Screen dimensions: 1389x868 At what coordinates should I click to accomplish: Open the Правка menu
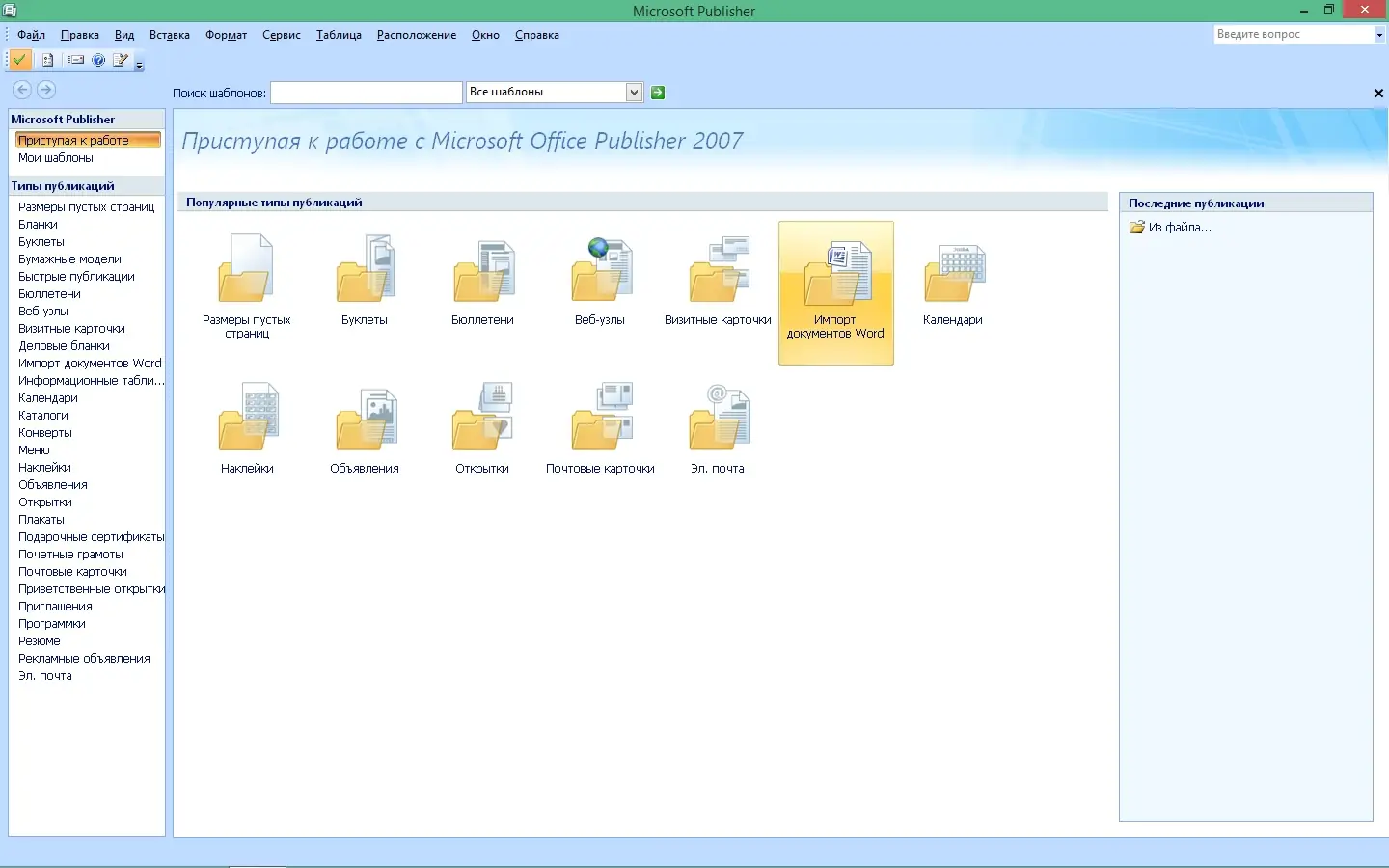click(80, 35)
